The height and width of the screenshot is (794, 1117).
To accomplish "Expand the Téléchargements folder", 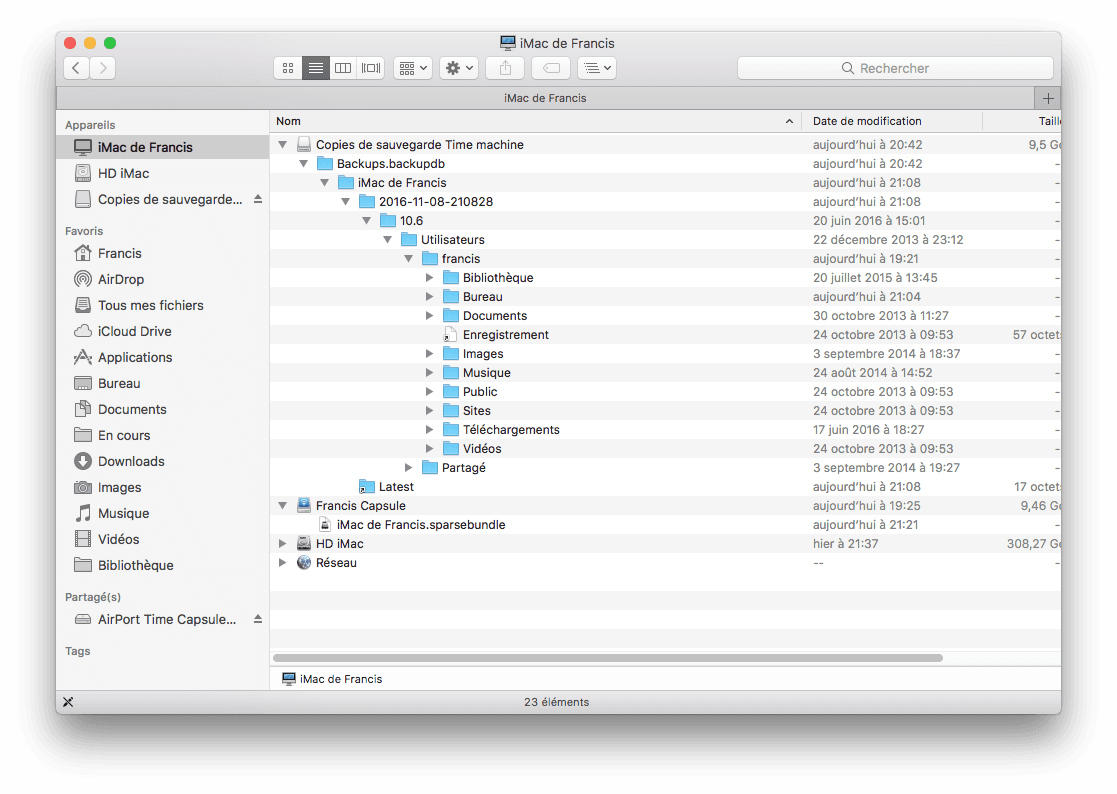I will 430,429.
